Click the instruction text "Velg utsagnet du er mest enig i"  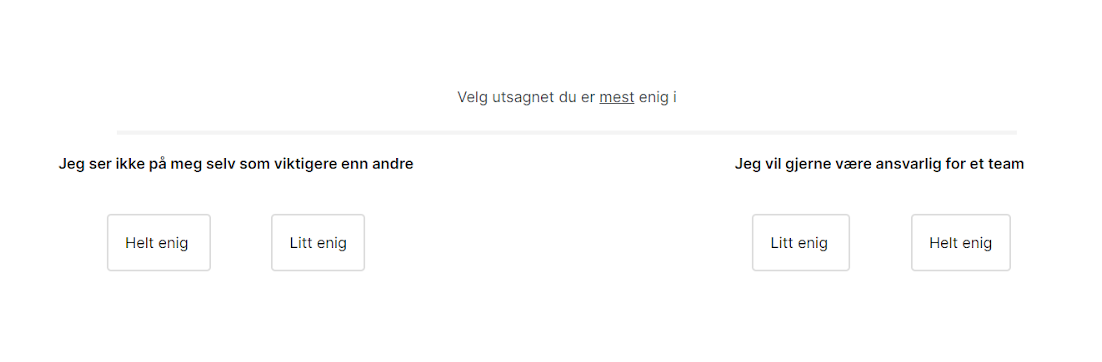566,97
